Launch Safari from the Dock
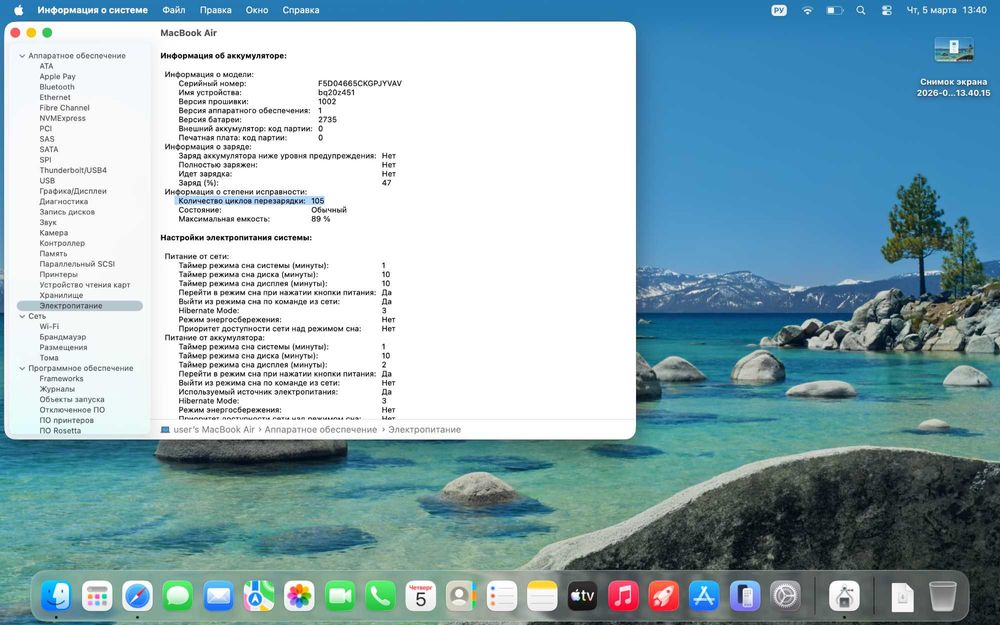The width and height of the screenshot is (1000, 625). [138, 596]
